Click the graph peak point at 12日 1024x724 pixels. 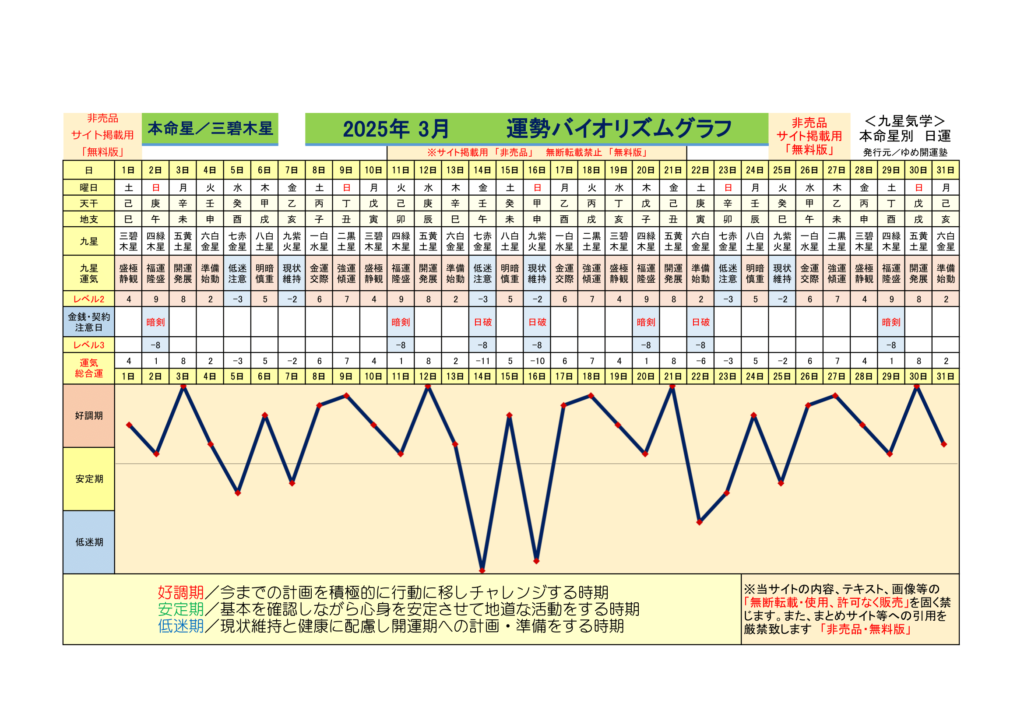click(428, 386)
